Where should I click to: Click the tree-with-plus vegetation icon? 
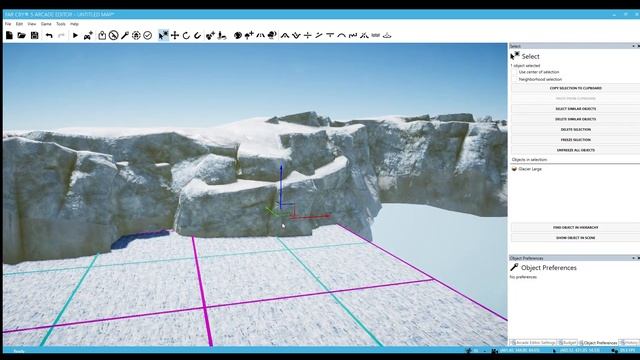coord(249,36)
